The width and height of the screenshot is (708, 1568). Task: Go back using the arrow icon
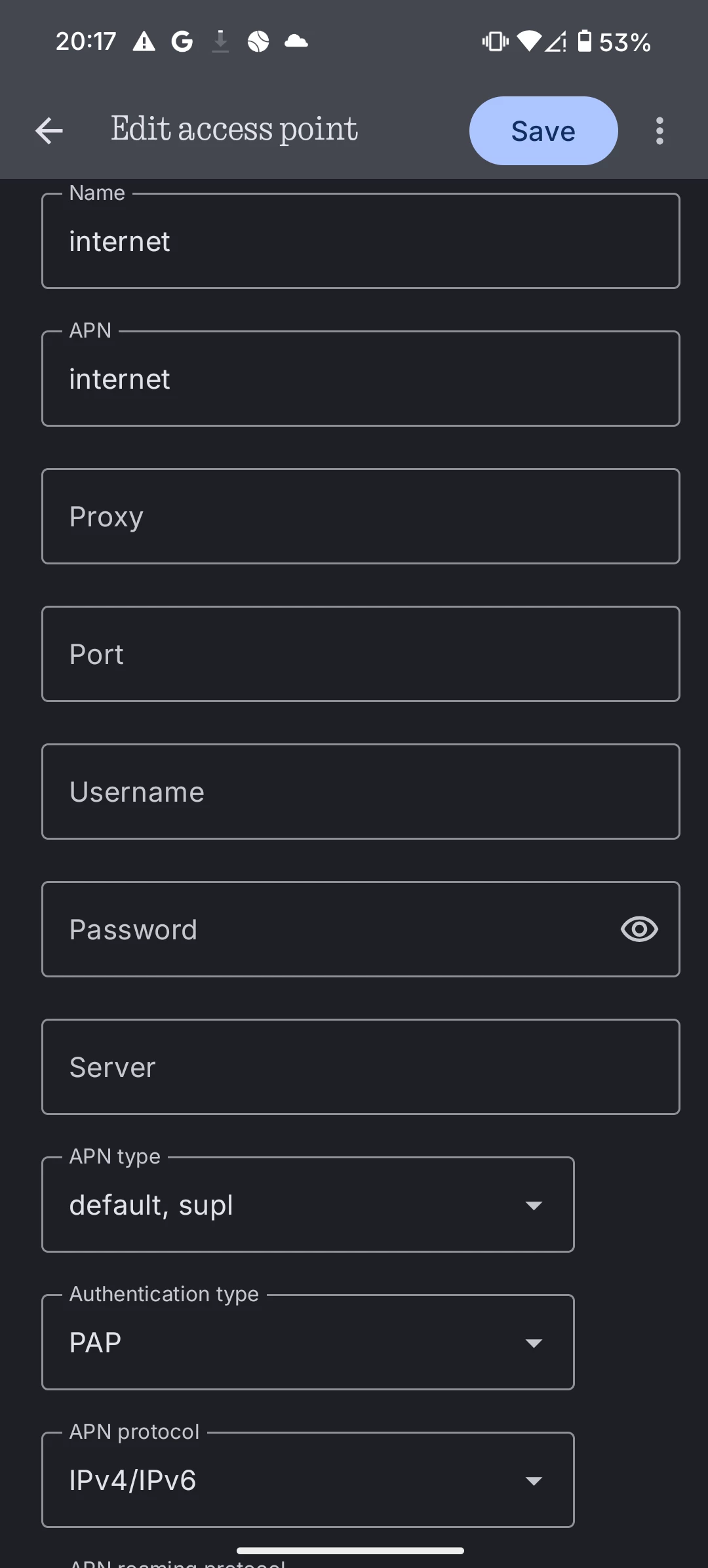pos(49,131)
